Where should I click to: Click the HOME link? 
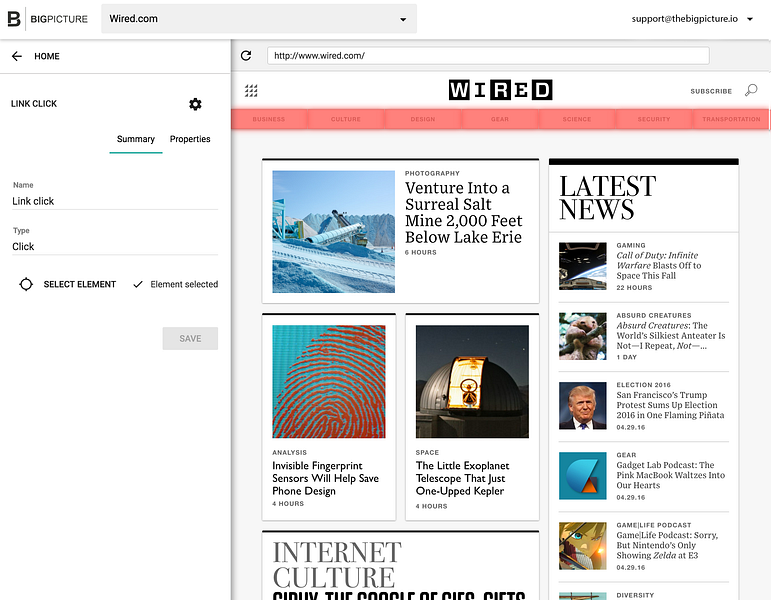(47, 56)
